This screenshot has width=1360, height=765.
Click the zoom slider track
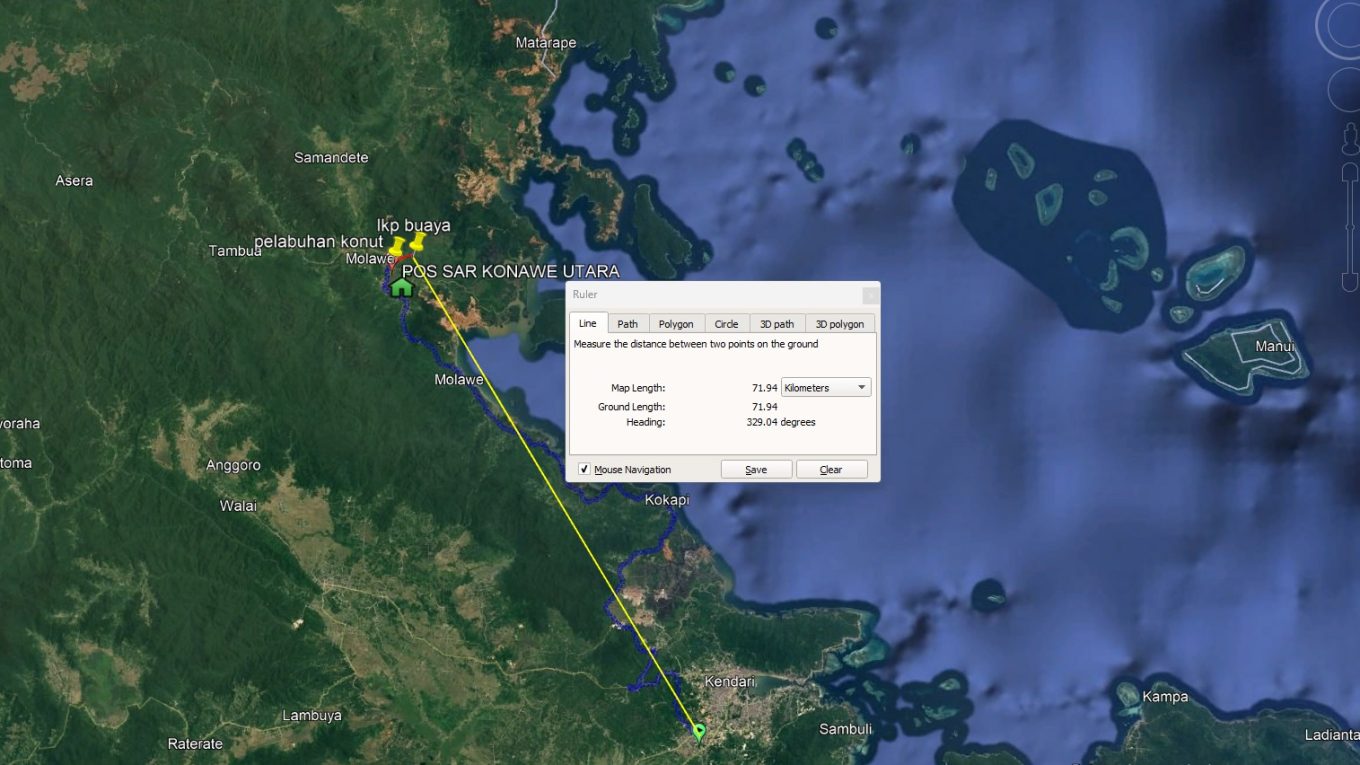click(x=1349, y=230)
